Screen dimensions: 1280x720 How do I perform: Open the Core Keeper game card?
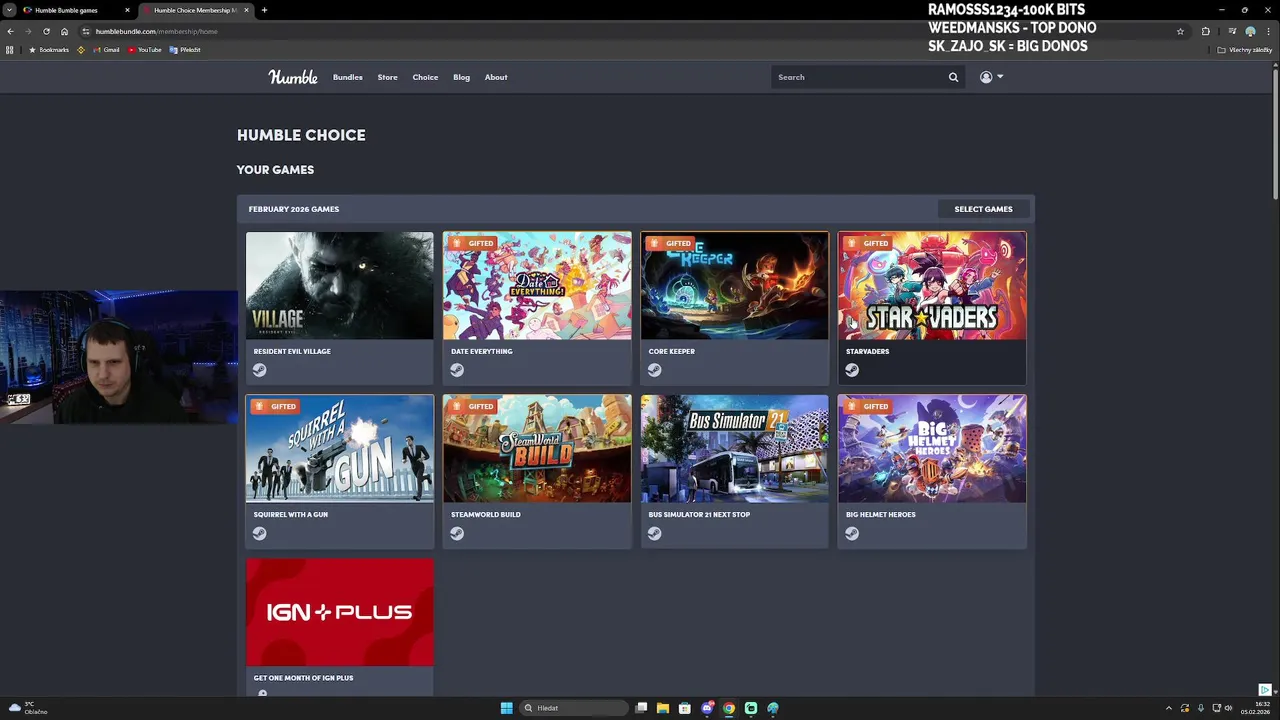(x=735, y=308)
